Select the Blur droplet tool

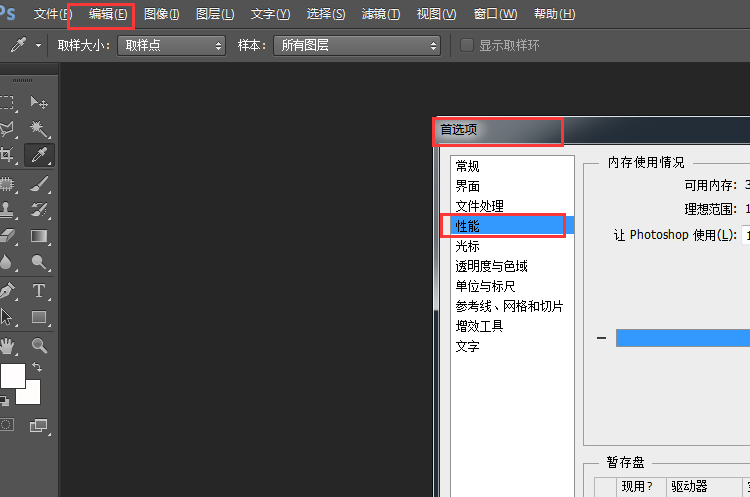pos(6,262)
